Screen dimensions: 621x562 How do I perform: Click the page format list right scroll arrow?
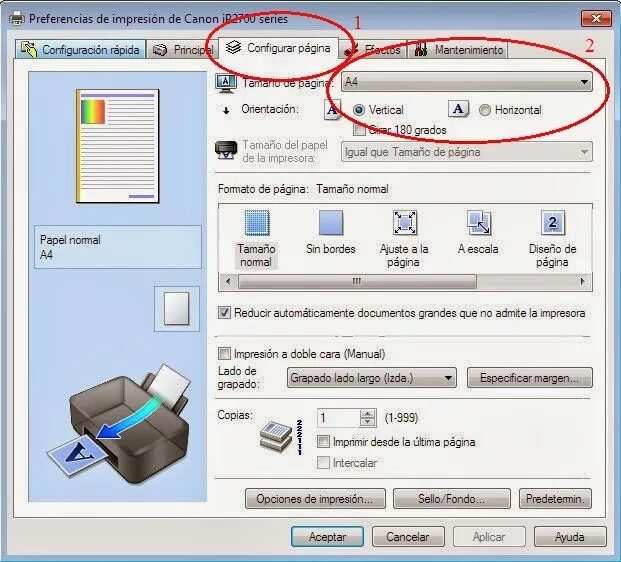point(582,282)
